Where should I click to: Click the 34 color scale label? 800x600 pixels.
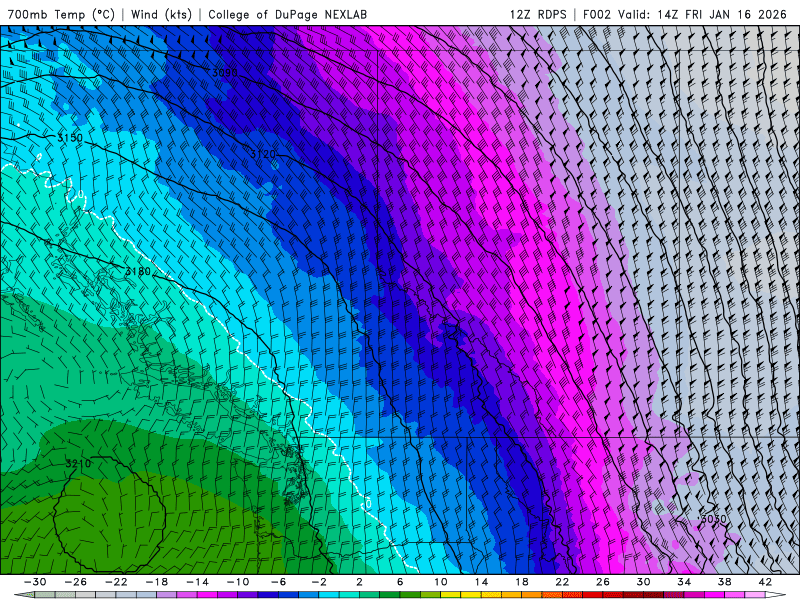tap(684, 582)
